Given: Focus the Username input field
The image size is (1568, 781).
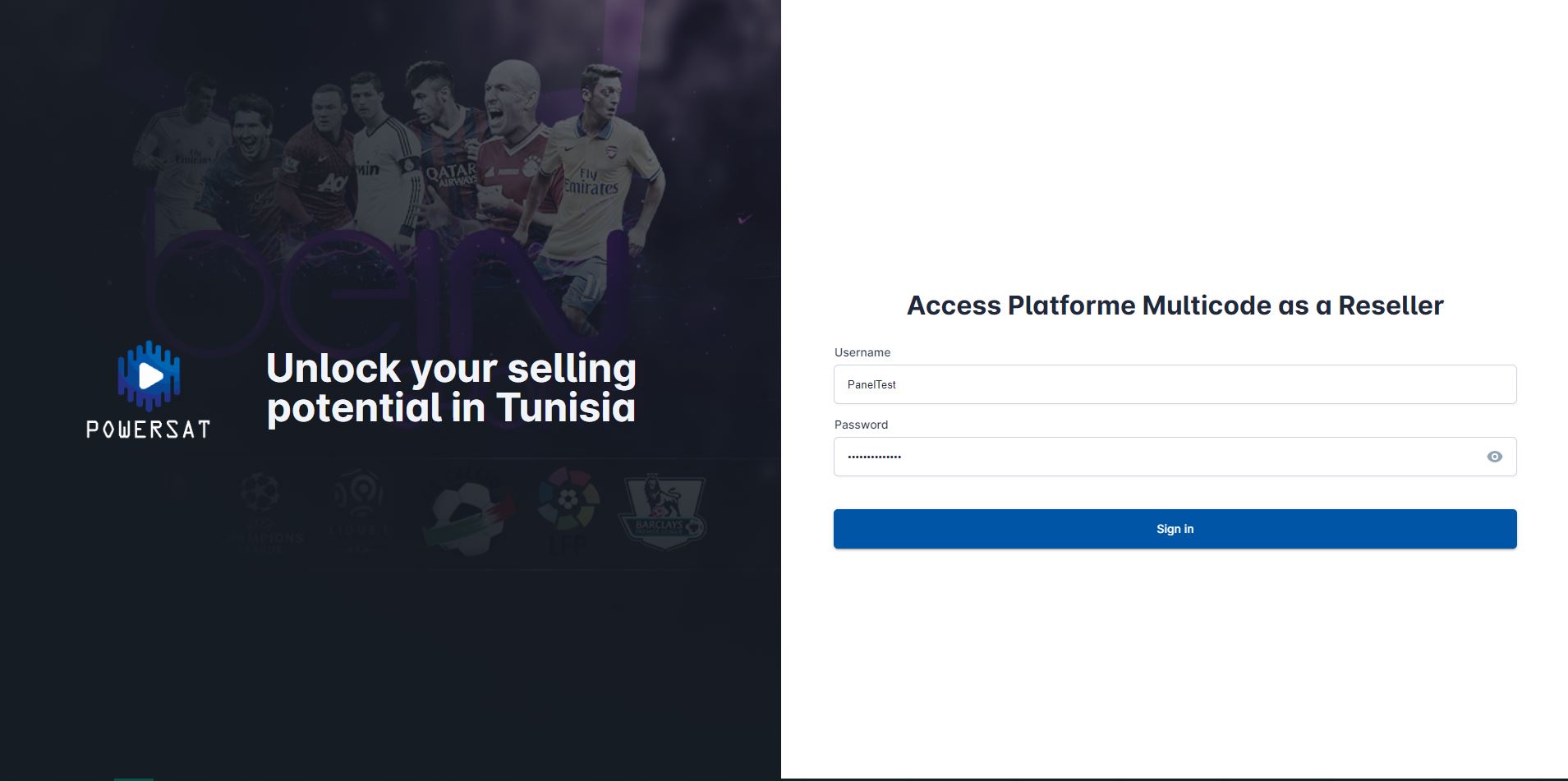Looking at the screenshot, I should pyautogui.click(x=1175, y=384).
